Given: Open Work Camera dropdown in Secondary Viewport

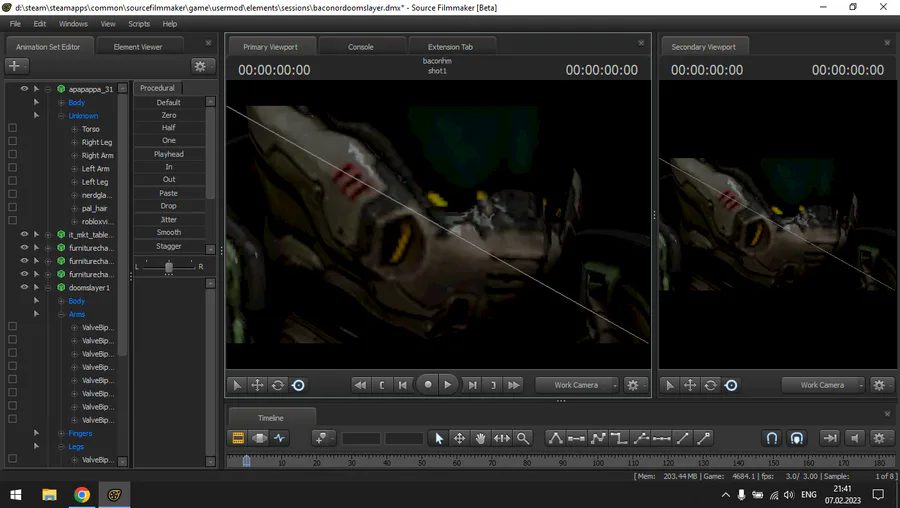Looking at the screenshot, I should click(x=823, y=385).
